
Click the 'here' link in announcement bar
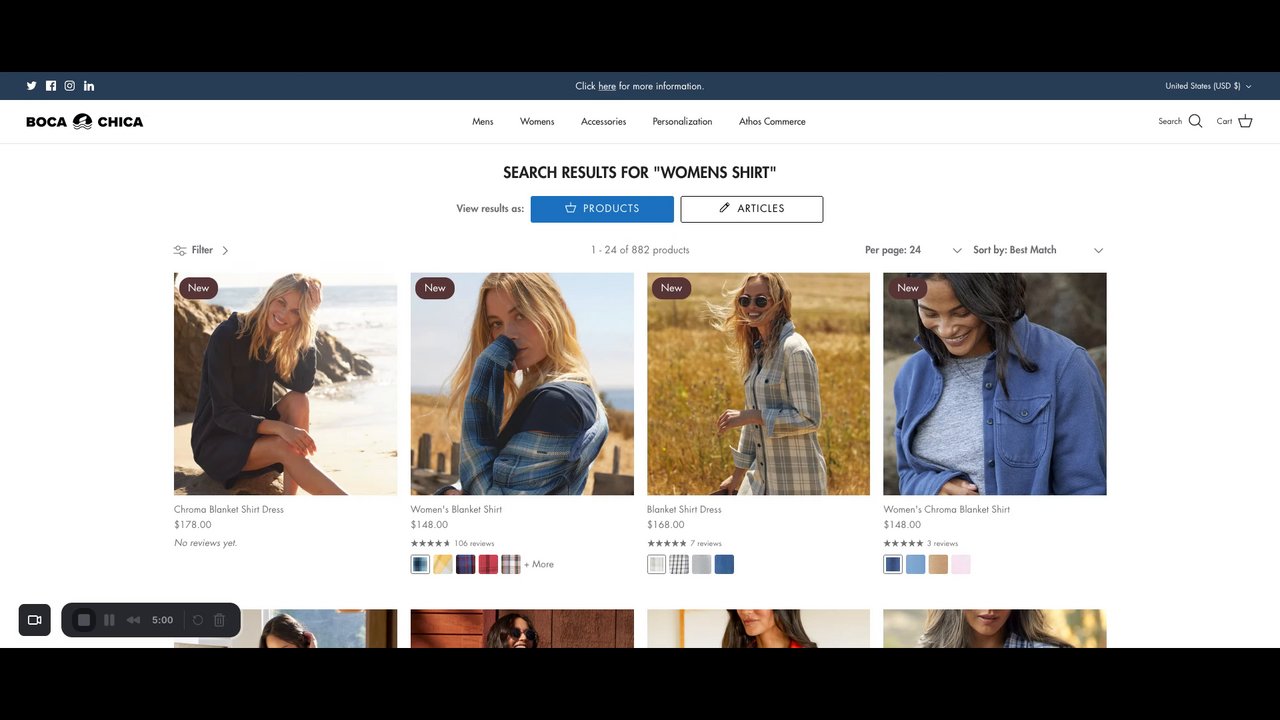[x=607, y=86]
